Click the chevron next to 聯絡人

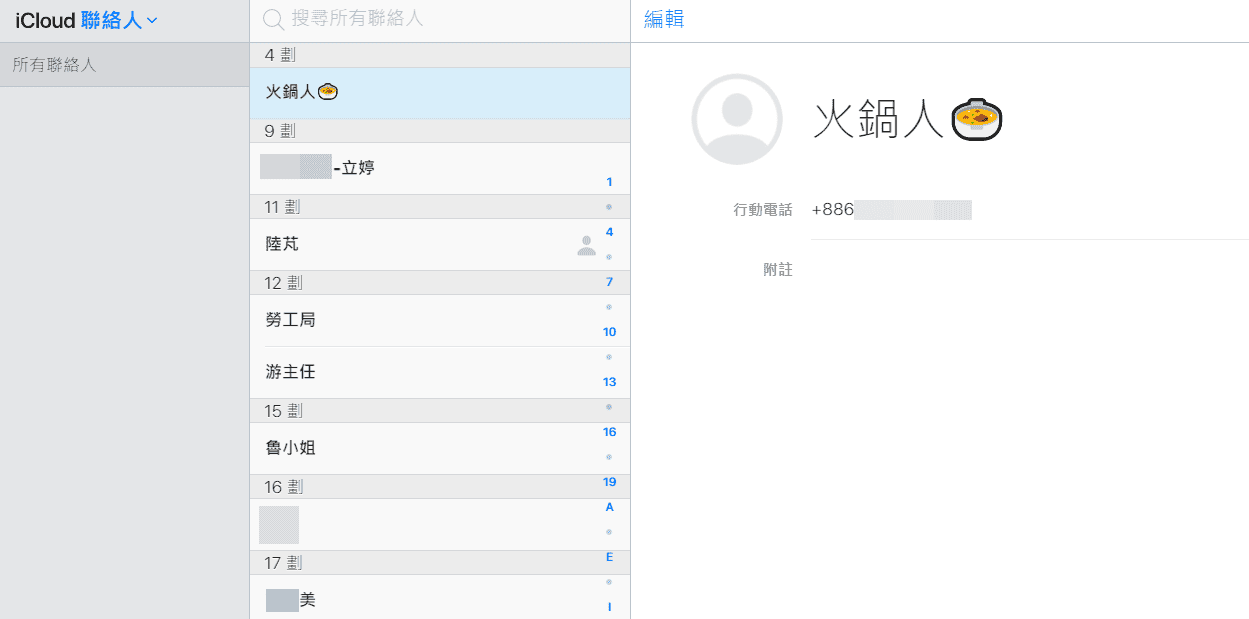[x=152, y=21]
